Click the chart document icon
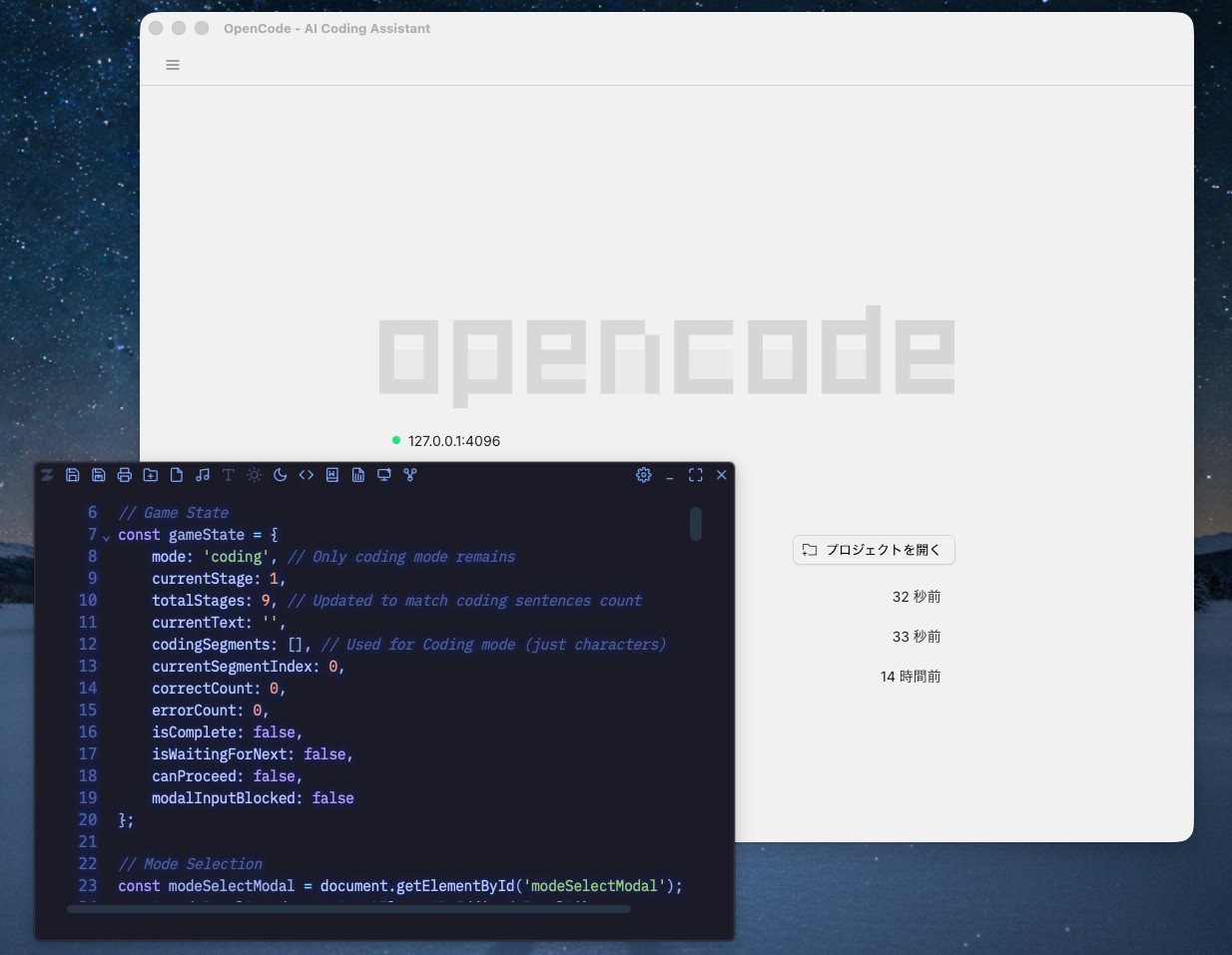 [358, 475]
